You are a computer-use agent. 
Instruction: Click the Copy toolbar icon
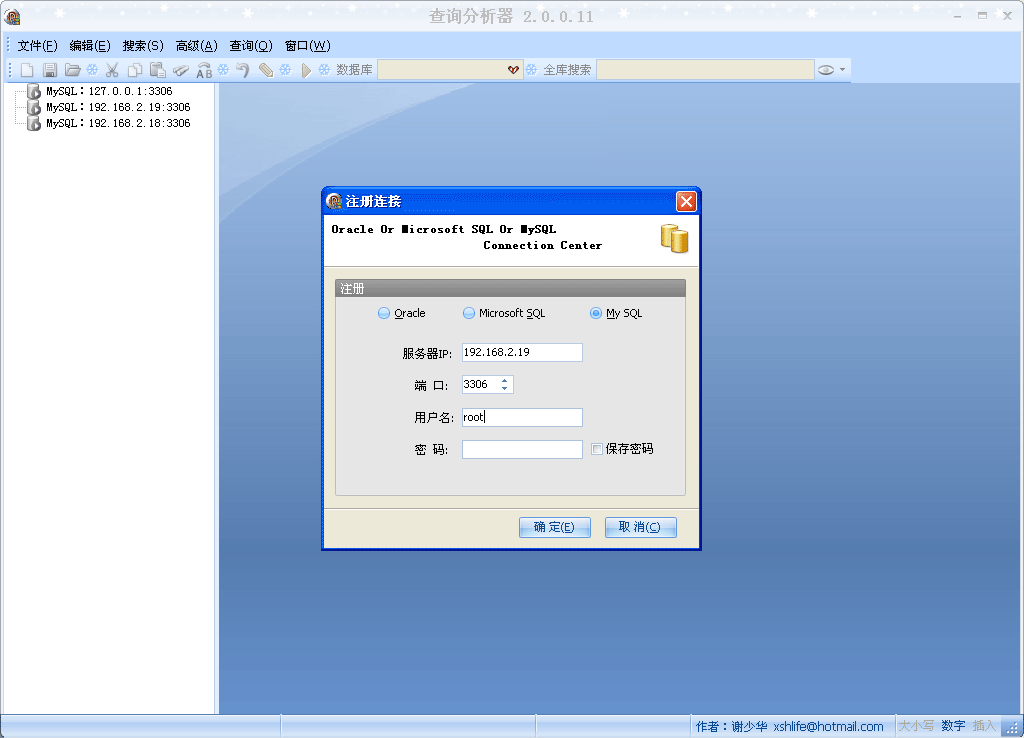(135, 70)
